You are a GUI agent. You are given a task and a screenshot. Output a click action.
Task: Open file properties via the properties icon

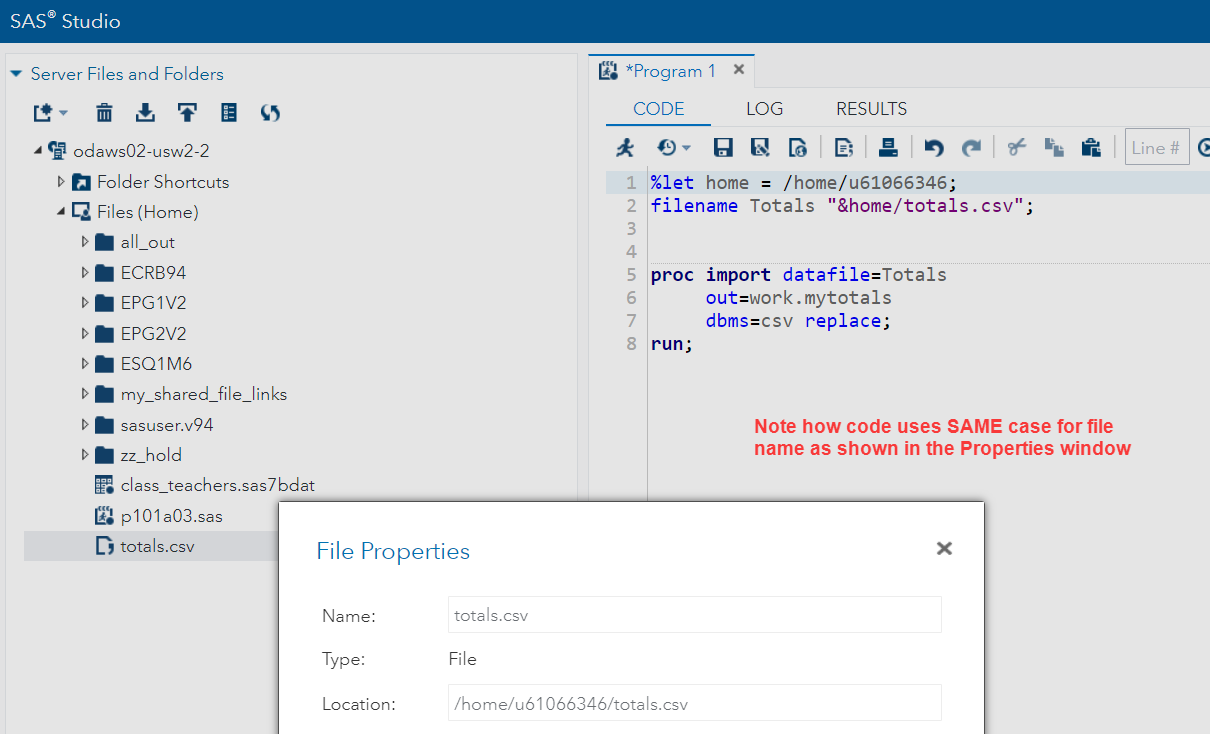[x=229, y=113]
